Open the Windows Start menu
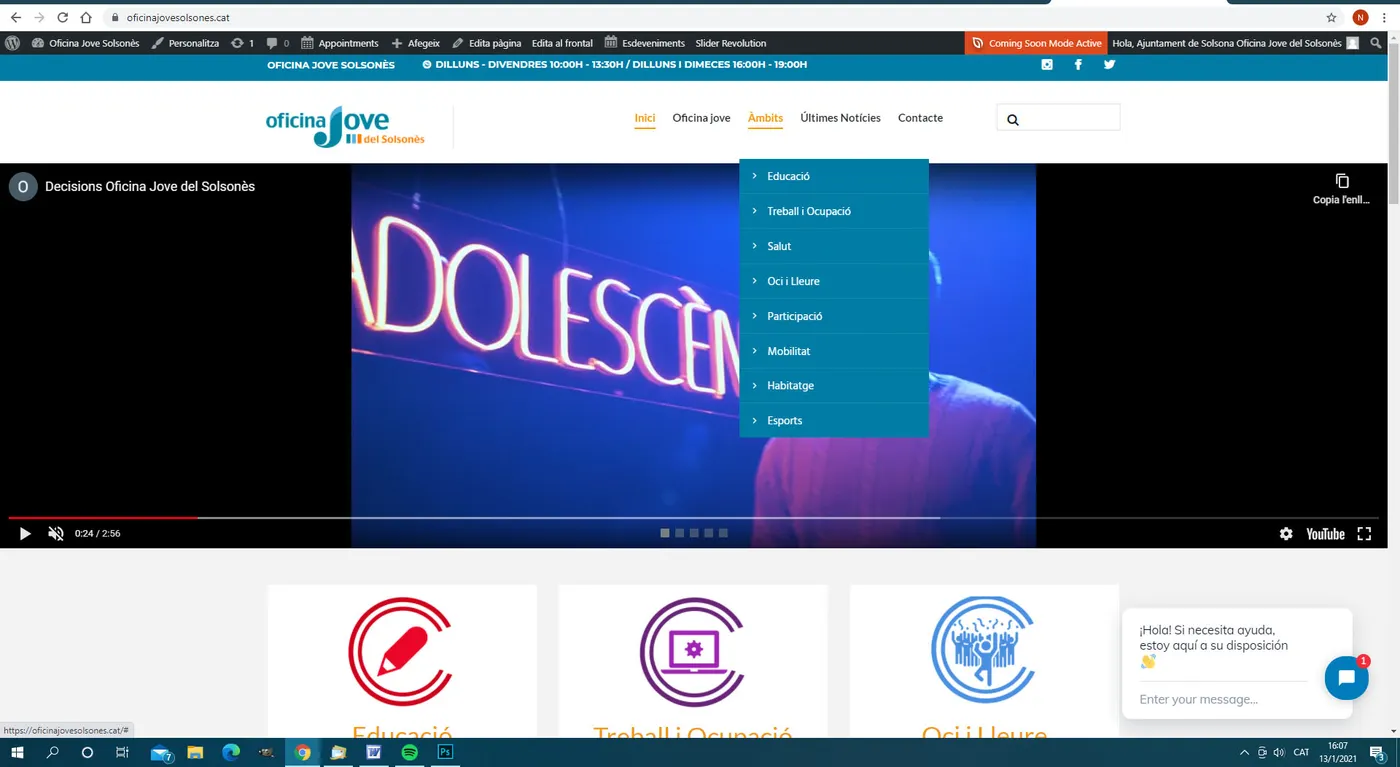This screenshot has height=767, width=1400. [x=17, y=752]
